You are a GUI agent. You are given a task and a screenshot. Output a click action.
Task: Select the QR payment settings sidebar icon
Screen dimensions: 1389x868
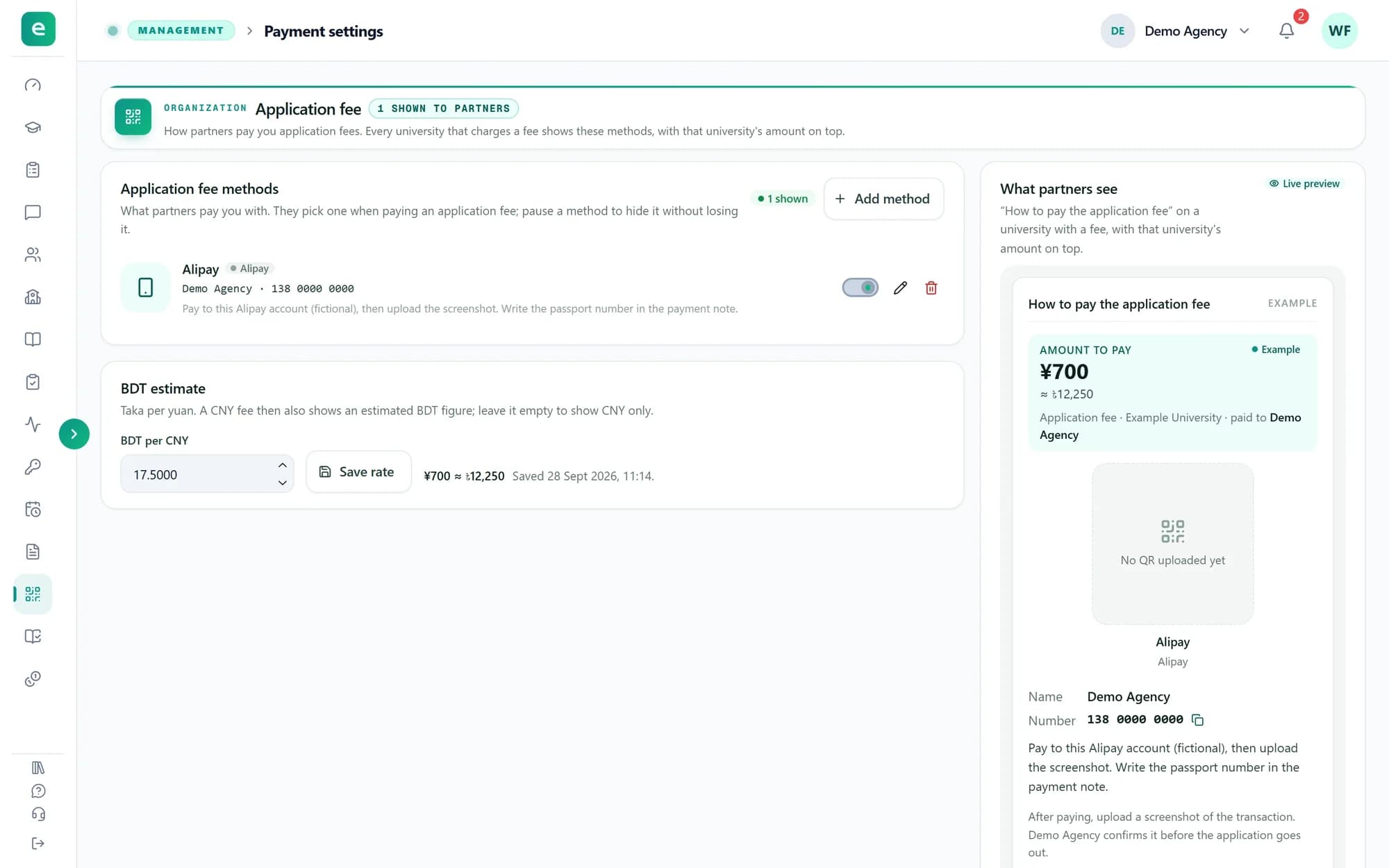tap(33, 594)
